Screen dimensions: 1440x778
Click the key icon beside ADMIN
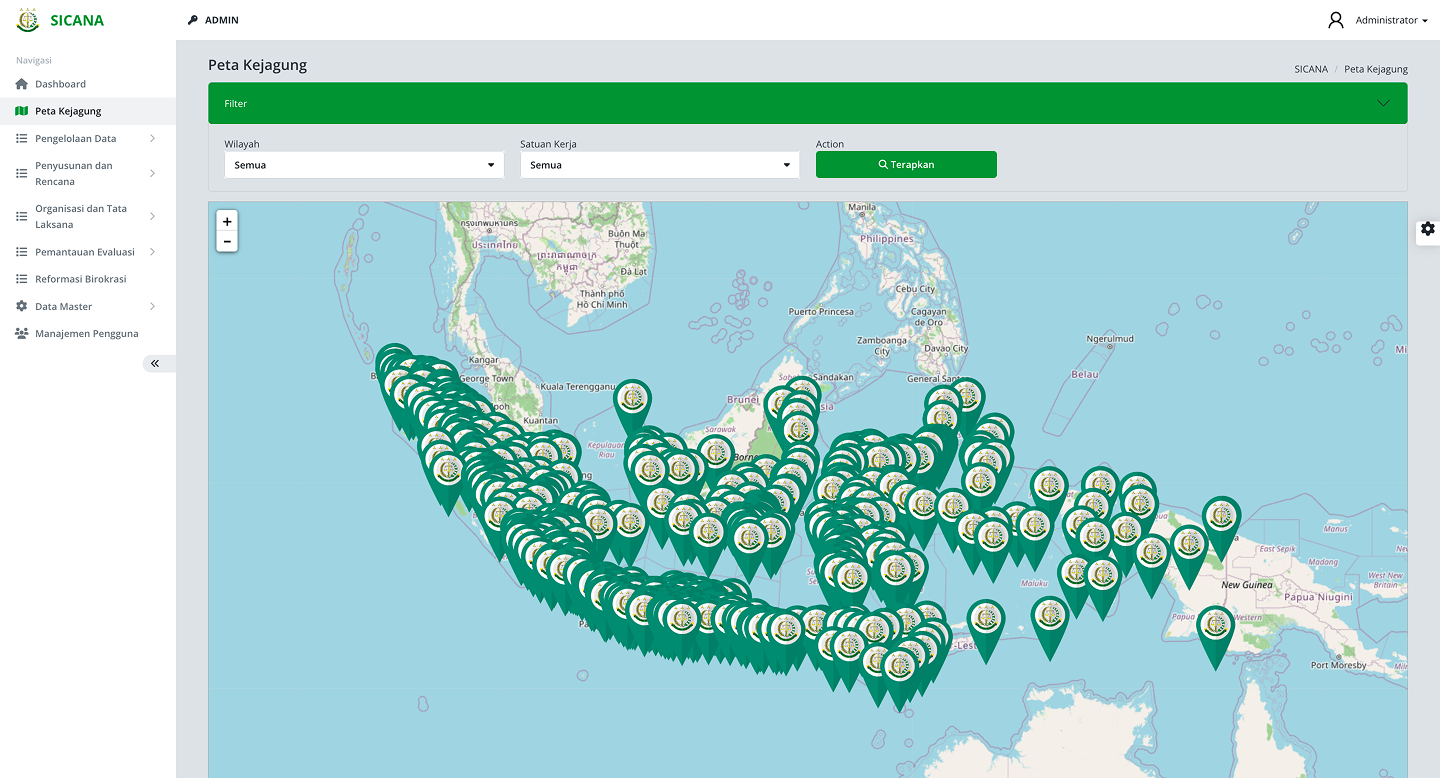(193, 20)
